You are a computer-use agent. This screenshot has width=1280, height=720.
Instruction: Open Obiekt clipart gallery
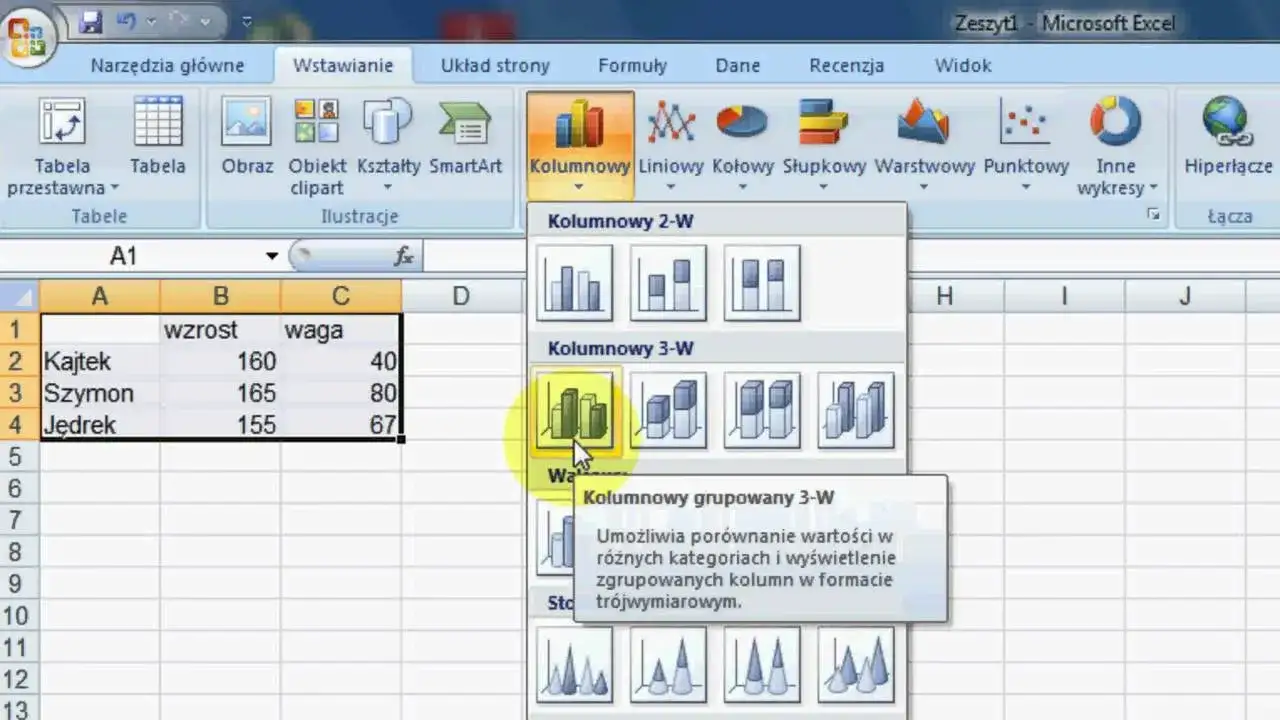coord(316,123)
